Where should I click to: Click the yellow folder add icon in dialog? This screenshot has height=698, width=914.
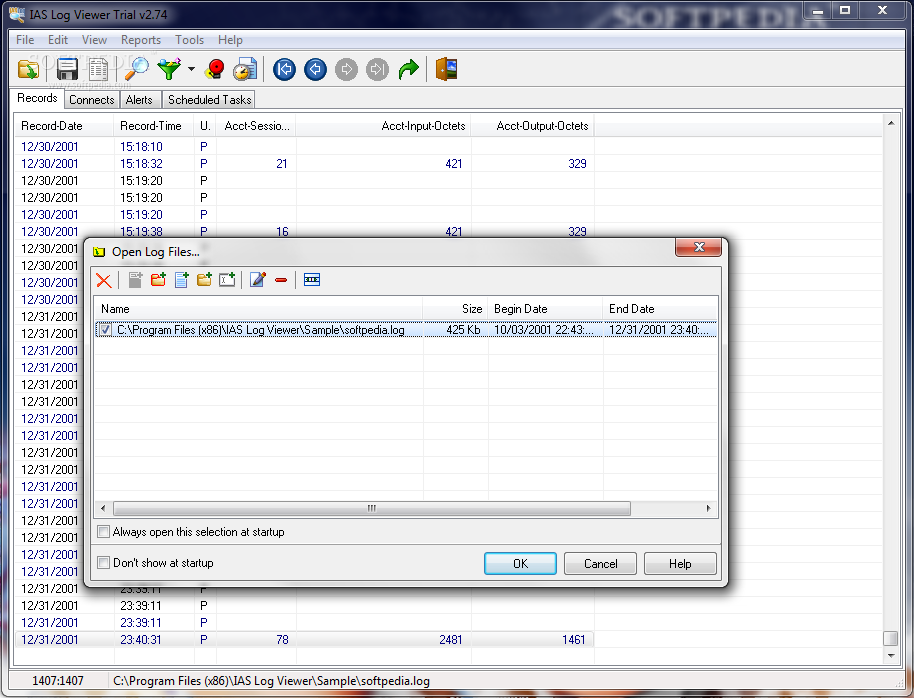204,280
